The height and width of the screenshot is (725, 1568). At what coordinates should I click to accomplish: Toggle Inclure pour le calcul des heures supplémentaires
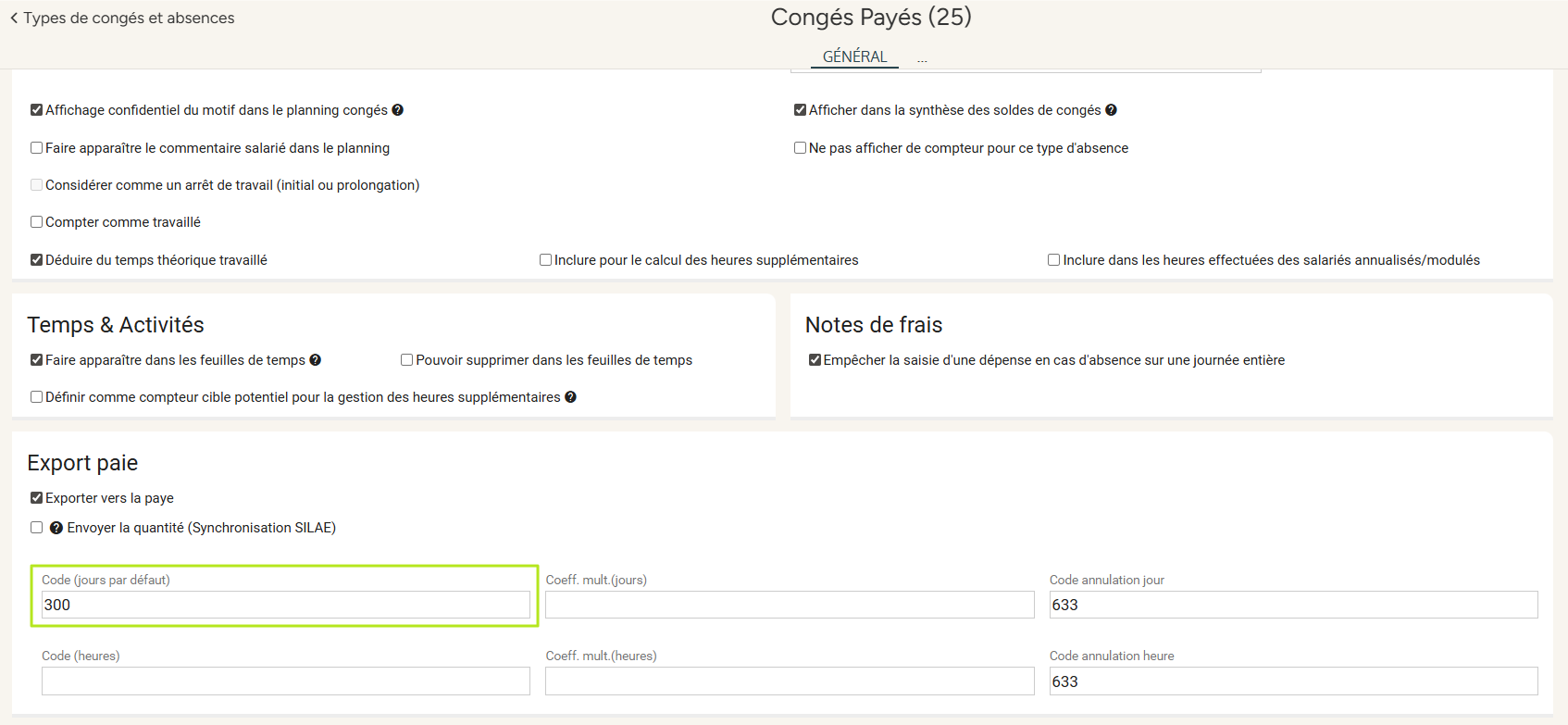546,260
